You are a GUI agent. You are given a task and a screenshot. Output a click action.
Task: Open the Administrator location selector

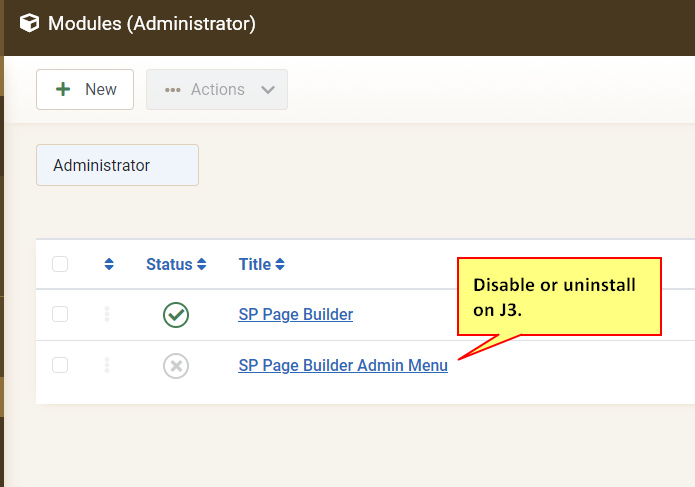pyautogui.click(x=117, y=165)
